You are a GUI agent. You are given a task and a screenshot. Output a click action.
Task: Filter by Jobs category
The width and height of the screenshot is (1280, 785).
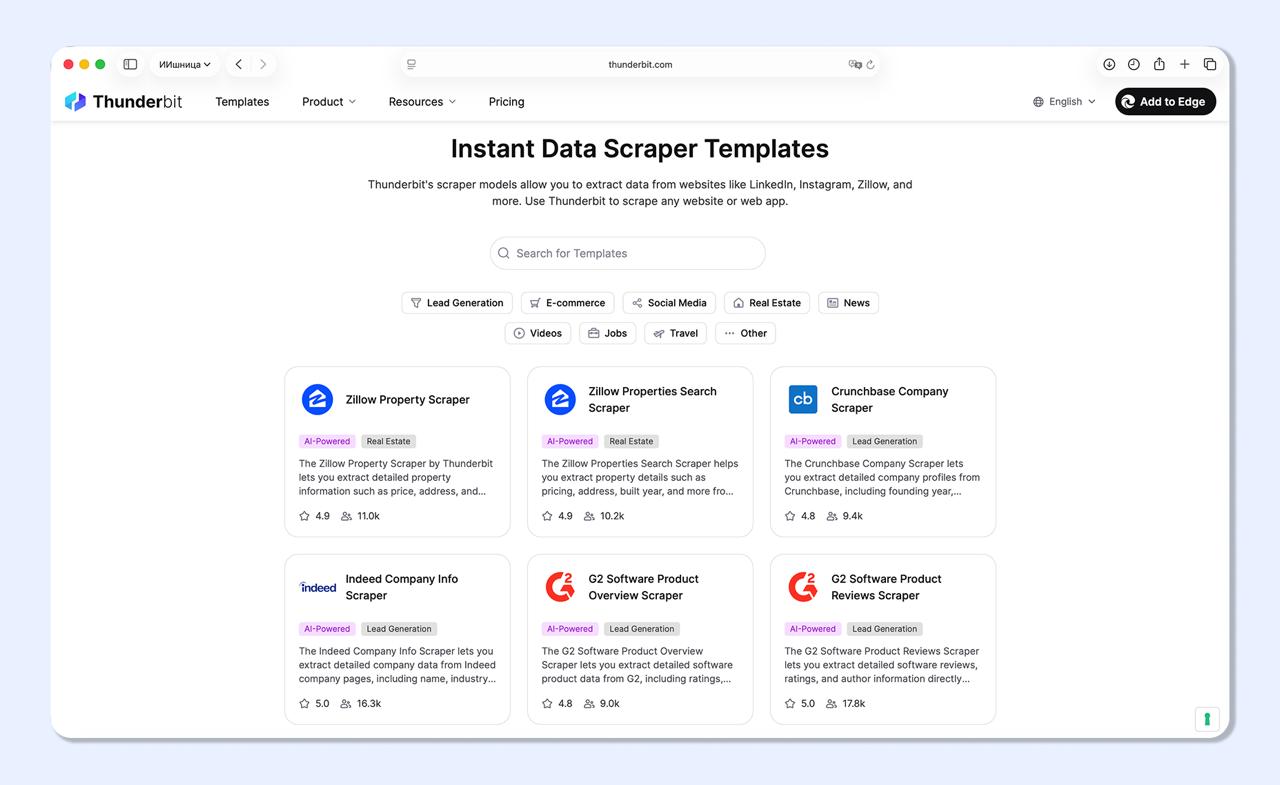(x=608, y=333)
